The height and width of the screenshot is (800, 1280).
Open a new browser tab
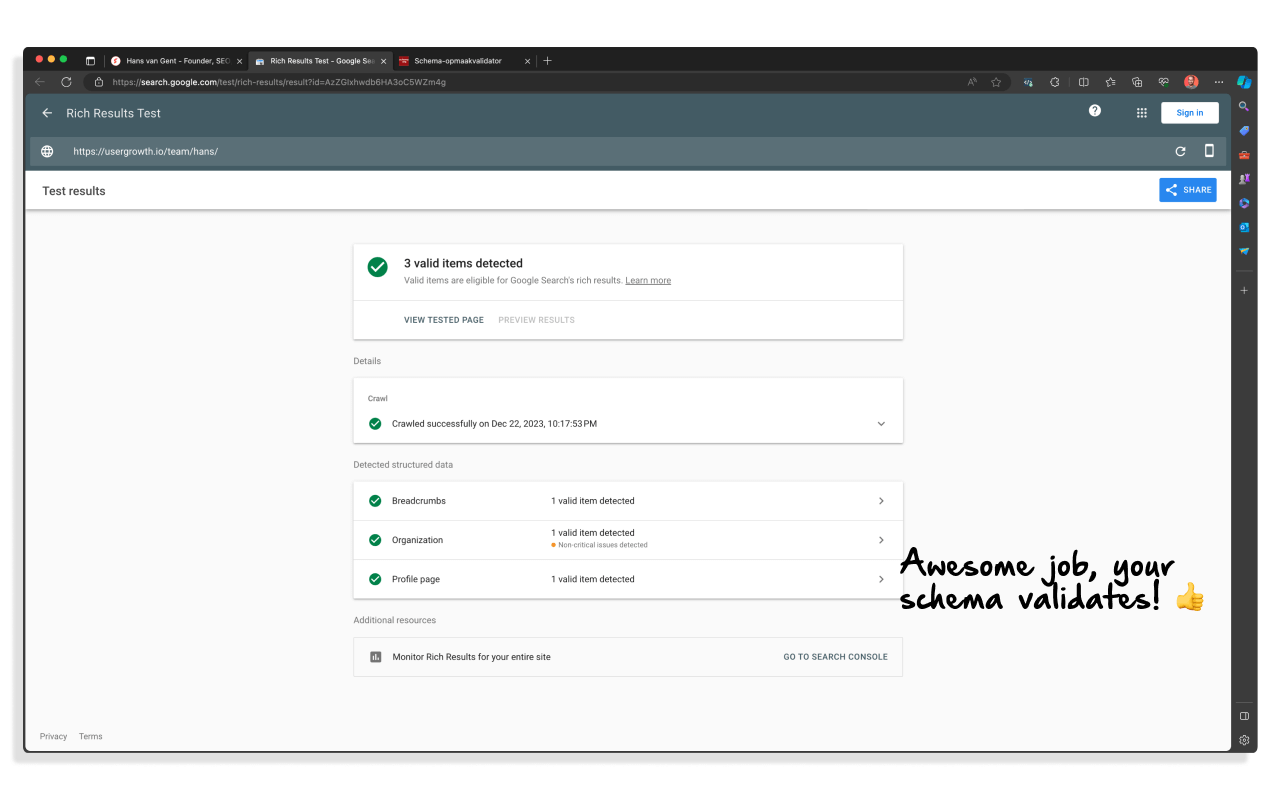(x=547, y=61)
